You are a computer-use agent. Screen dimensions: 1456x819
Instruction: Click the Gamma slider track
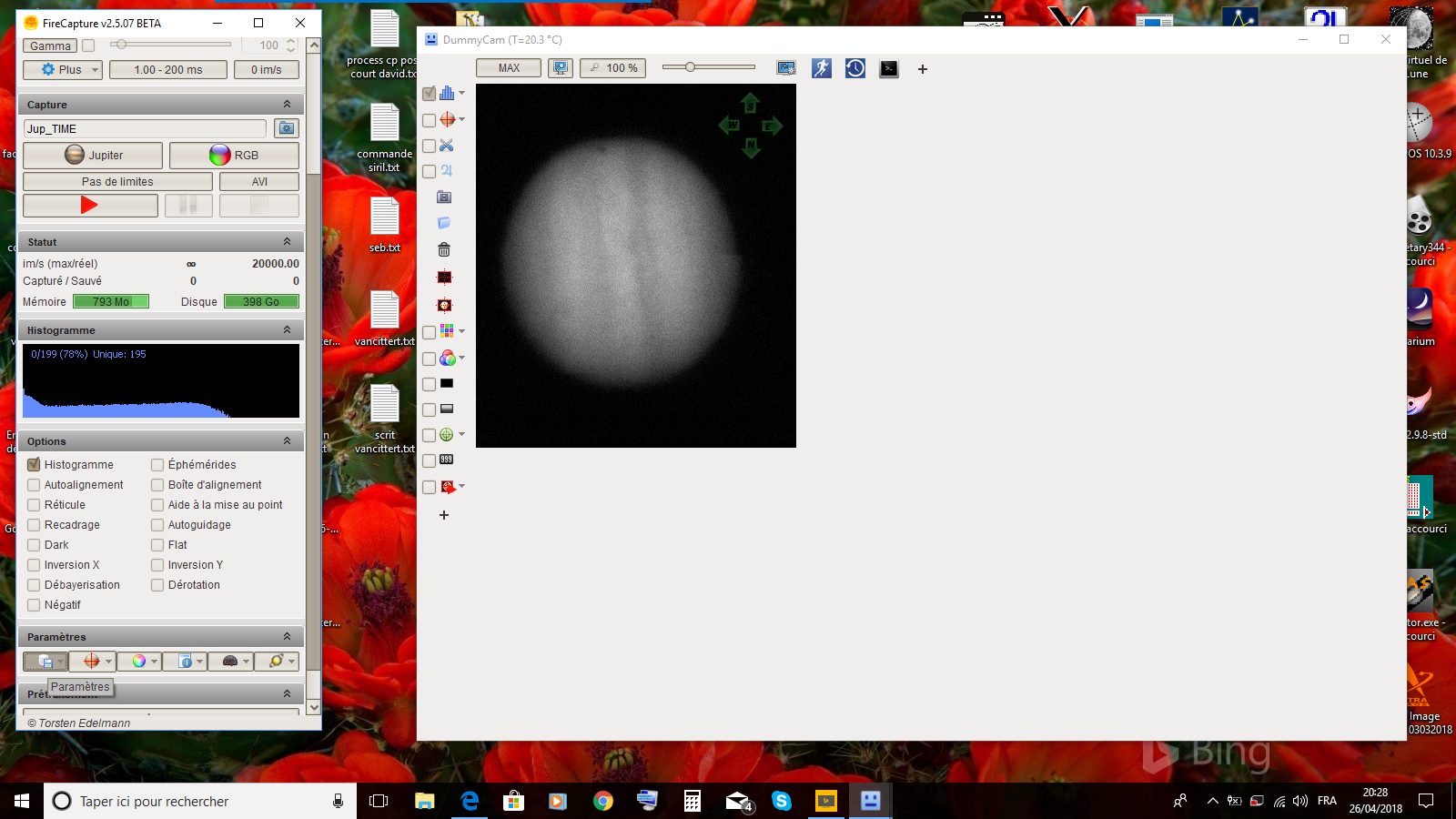coord(171,45)
